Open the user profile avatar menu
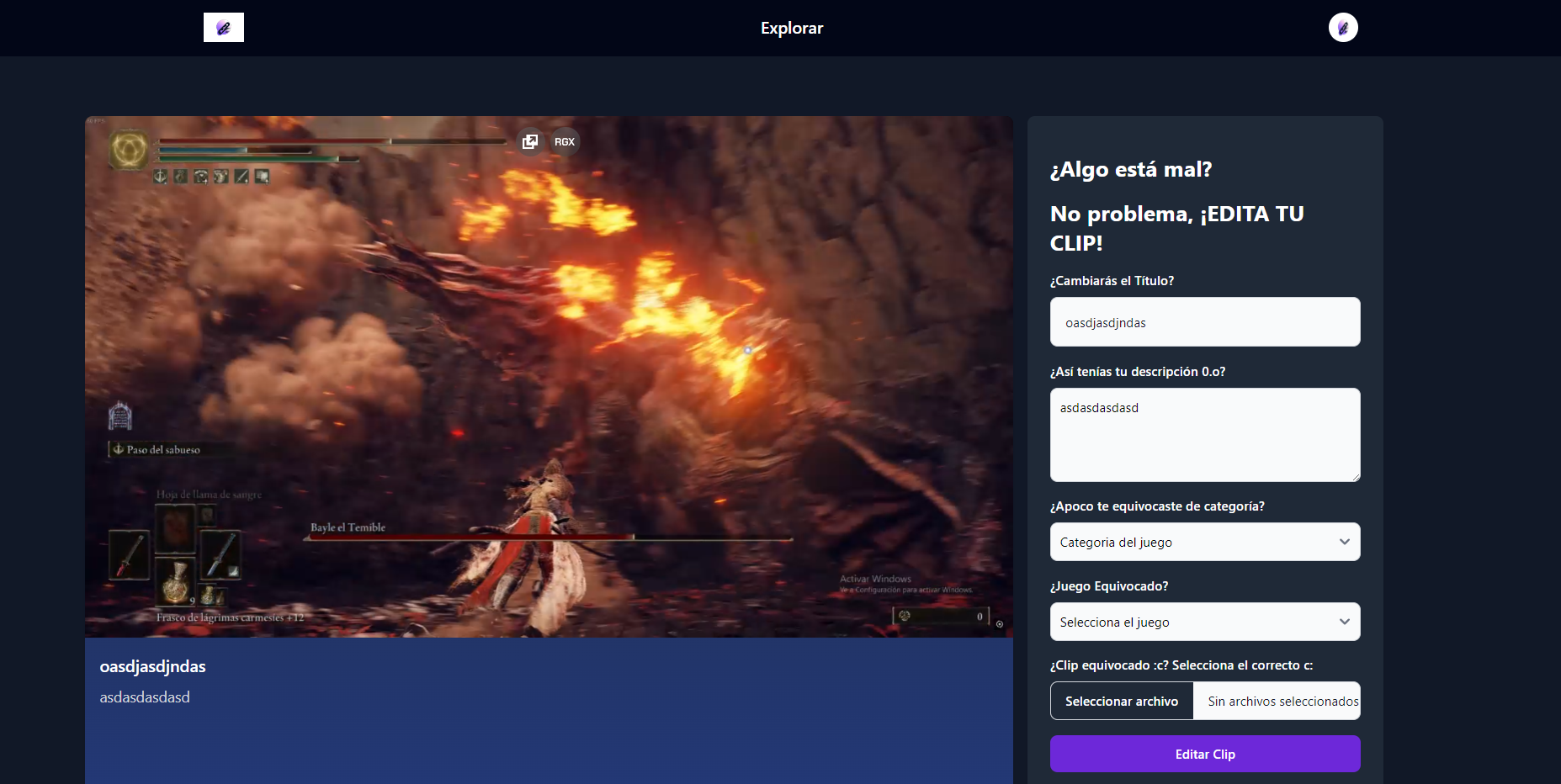This screenshot has height=784, width=1561. tap(1342, 28)
